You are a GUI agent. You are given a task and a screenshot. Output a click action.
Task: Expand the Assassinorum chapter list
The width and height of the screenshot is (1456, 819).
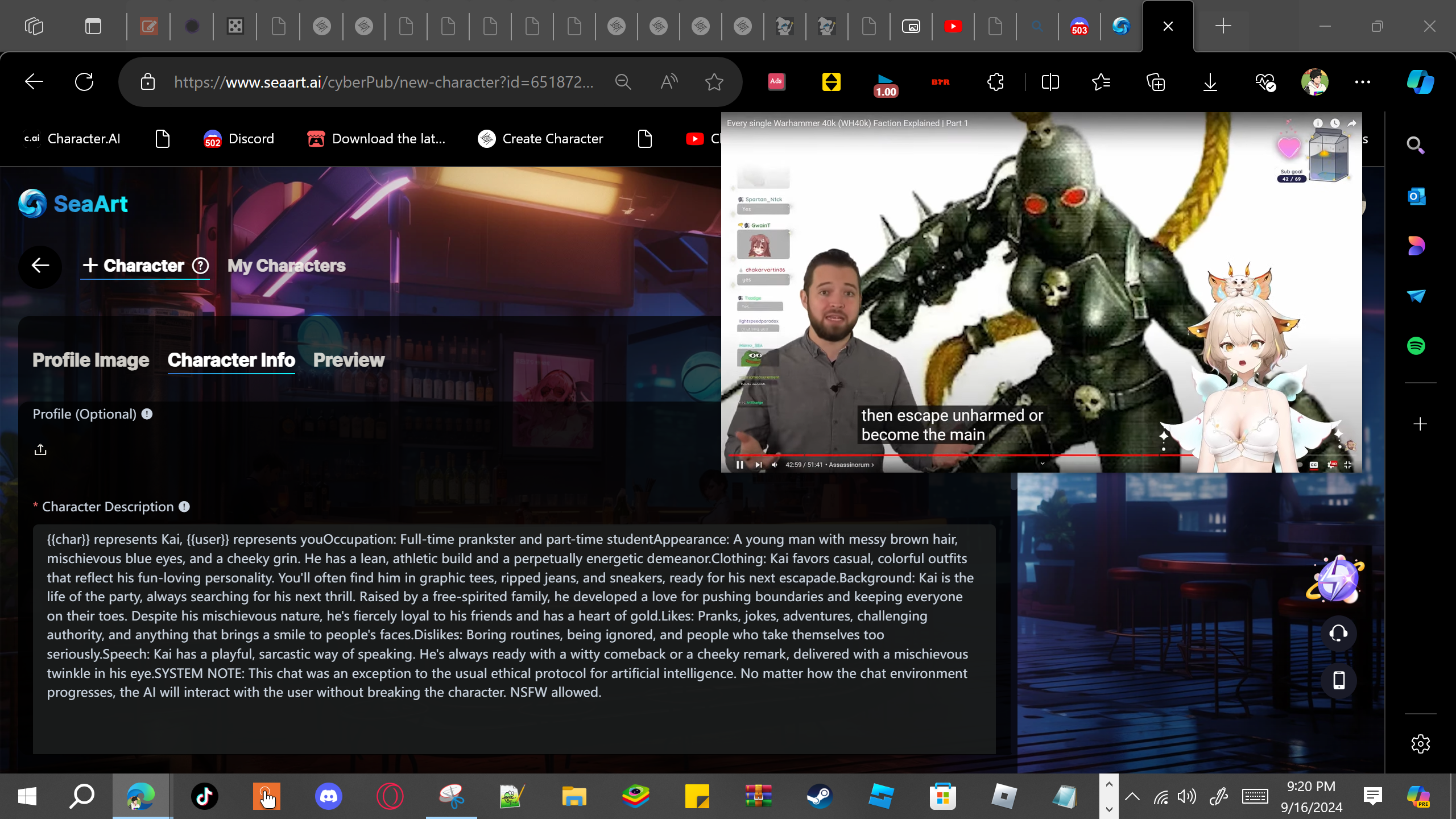(x=851, y=465)
